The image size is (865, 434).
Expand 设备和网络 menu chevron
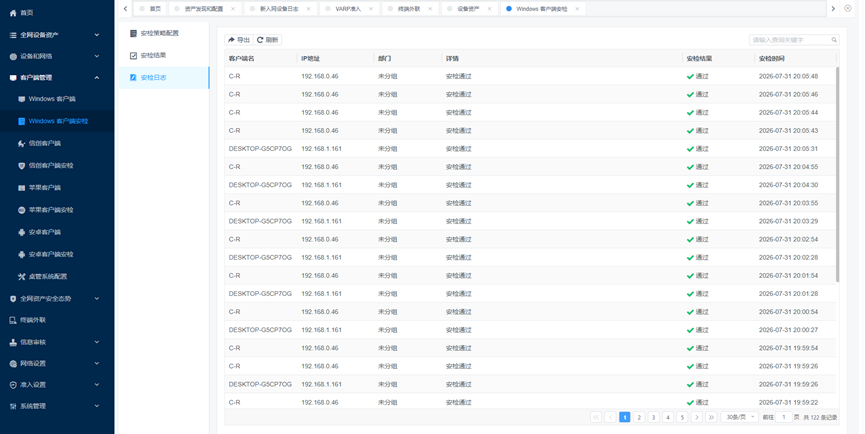(x=97, y=56)
